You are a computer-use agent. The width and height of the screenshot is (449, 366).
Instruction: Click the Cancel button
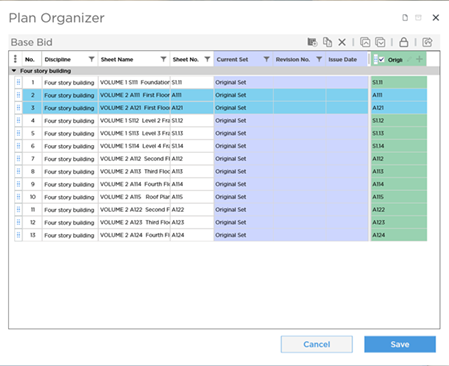[317, 344]
